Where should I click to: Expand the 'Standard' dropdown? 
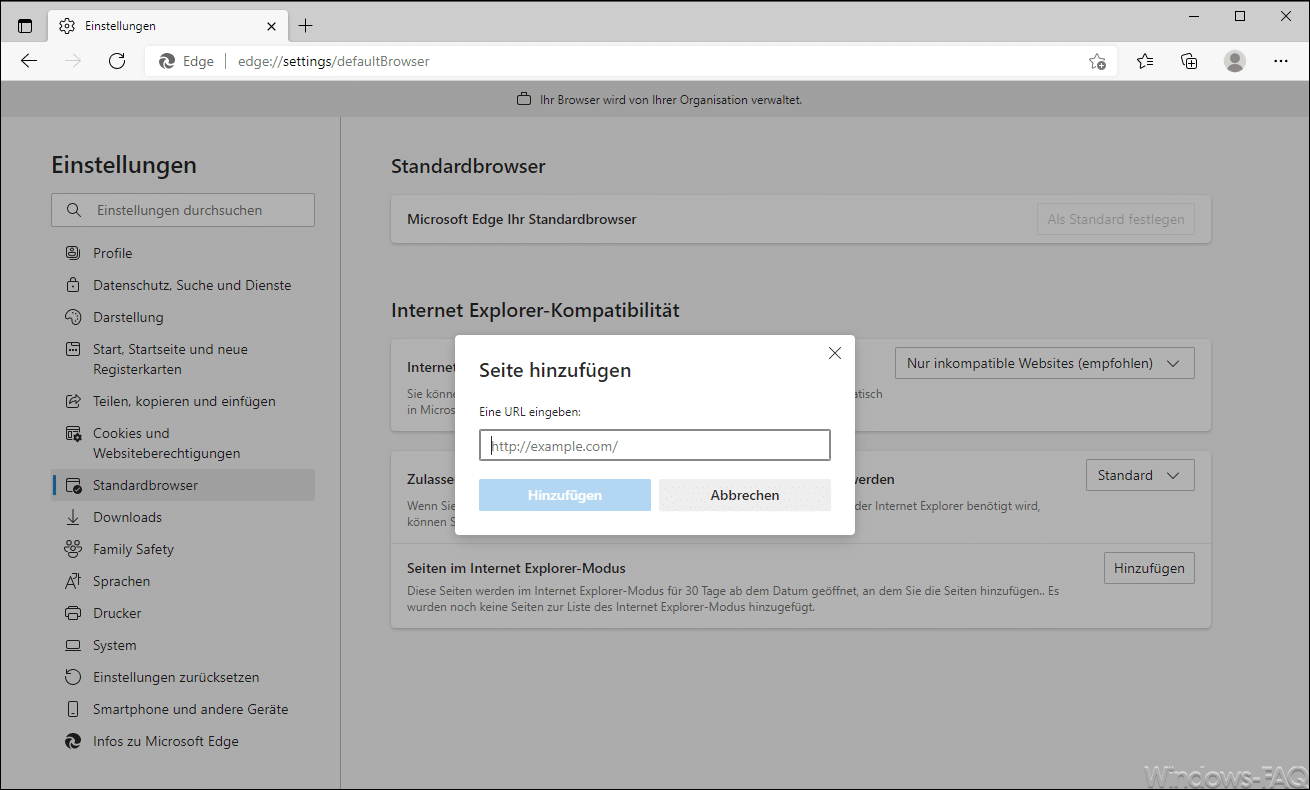[x=1139, y=475]
